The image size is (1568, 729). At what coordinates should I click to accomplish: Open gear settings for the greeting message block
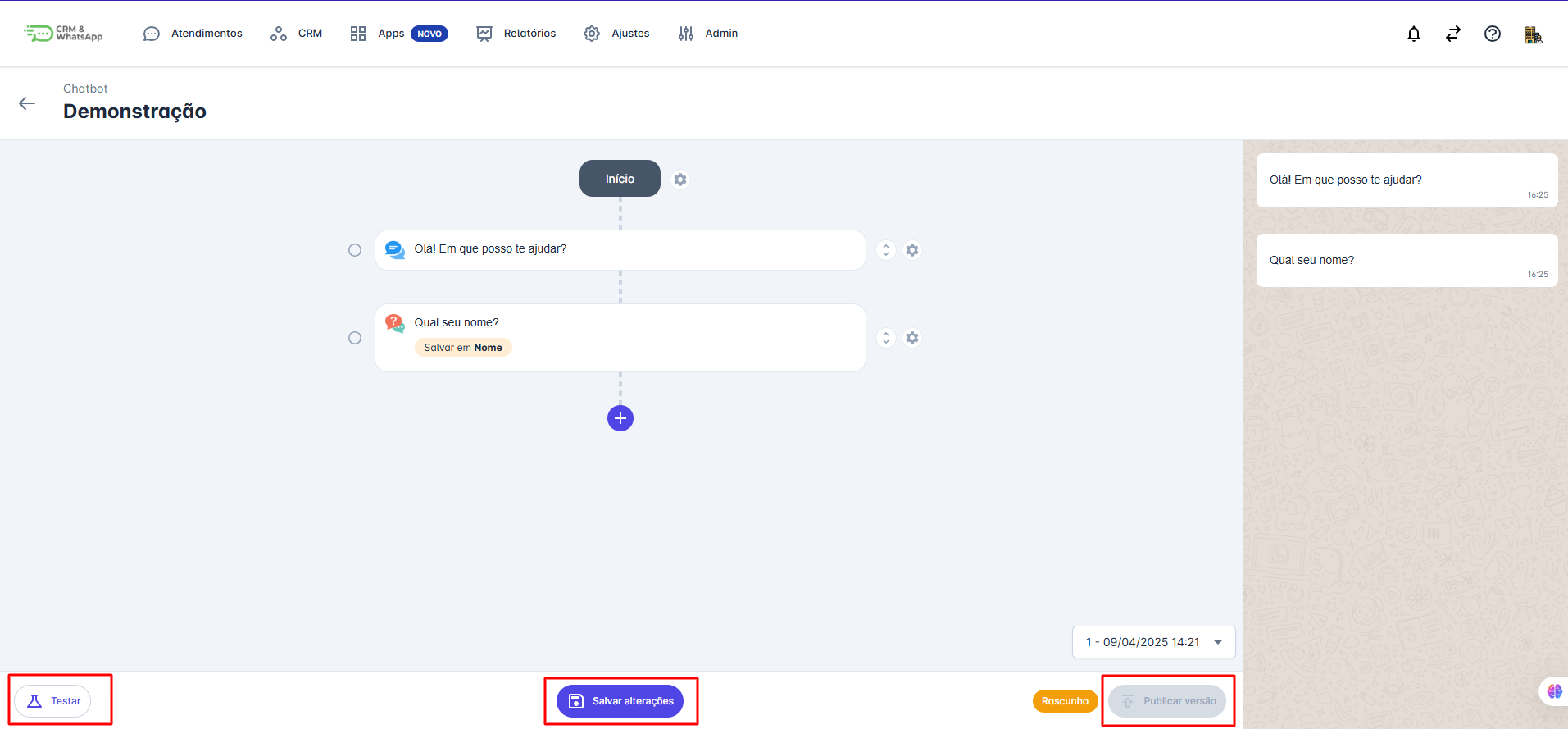[x=911, y=250]
